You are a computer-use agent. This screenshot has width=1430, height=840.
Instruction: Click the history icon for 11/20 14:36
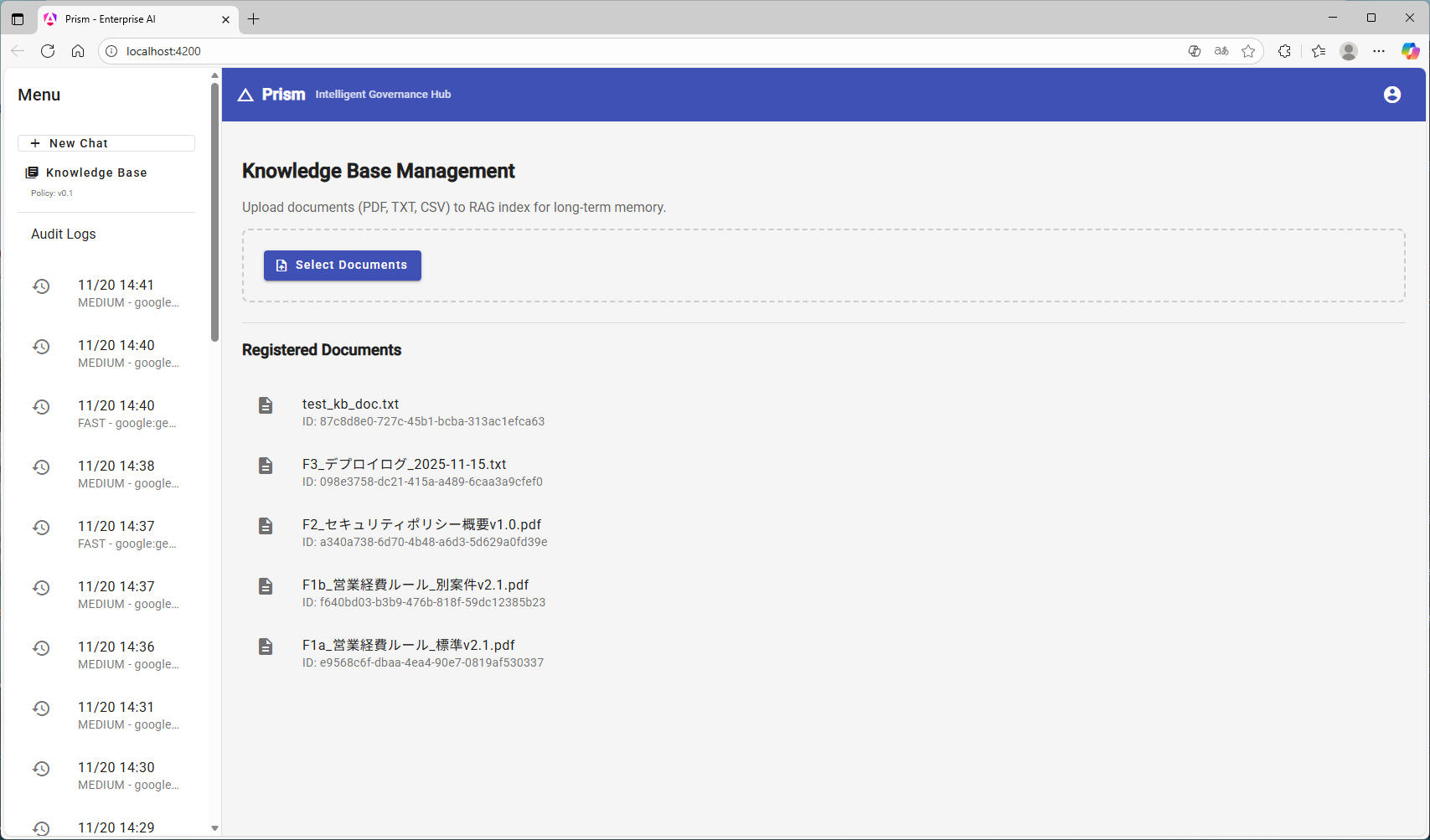click(x=41, y=648)
